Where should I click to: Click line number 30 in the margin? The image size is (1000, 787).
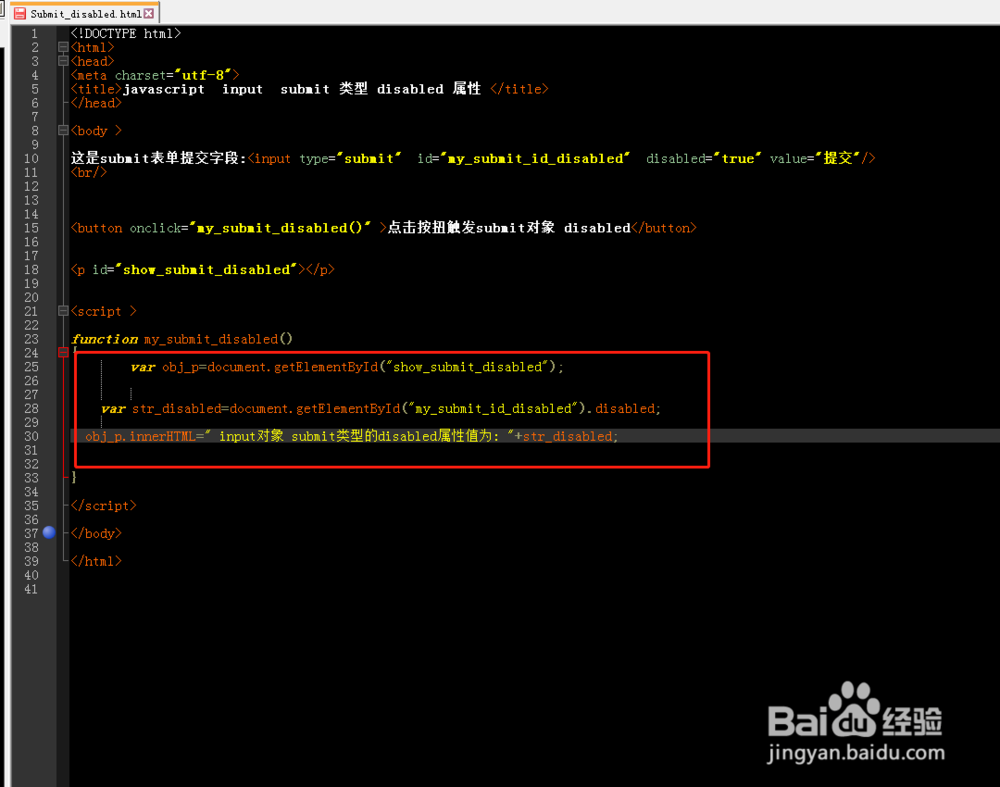tap(31, 436)
